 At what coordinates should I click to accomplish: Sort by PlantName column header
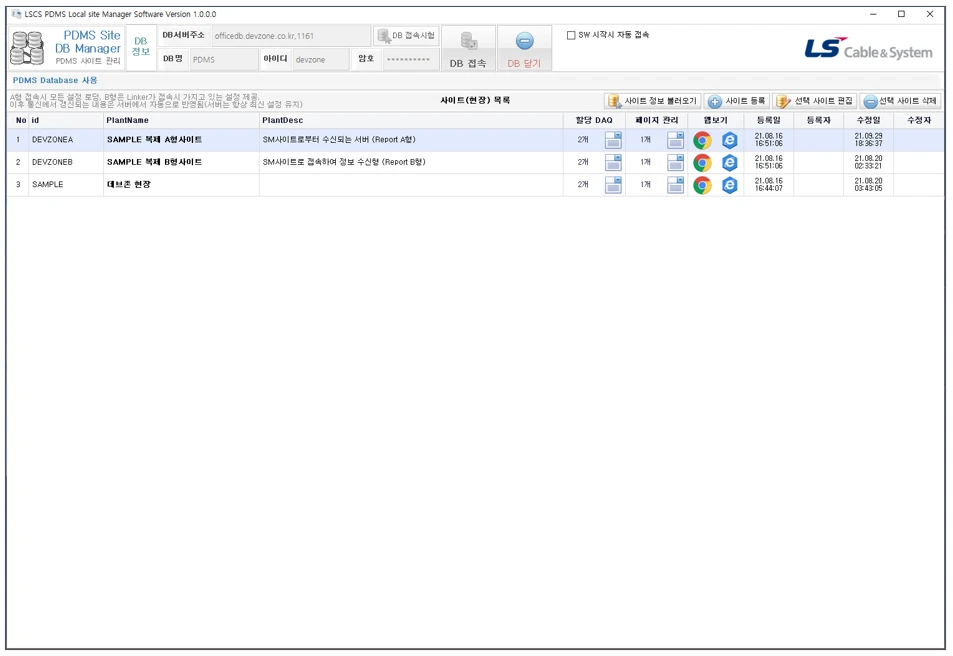coord(181,120)
